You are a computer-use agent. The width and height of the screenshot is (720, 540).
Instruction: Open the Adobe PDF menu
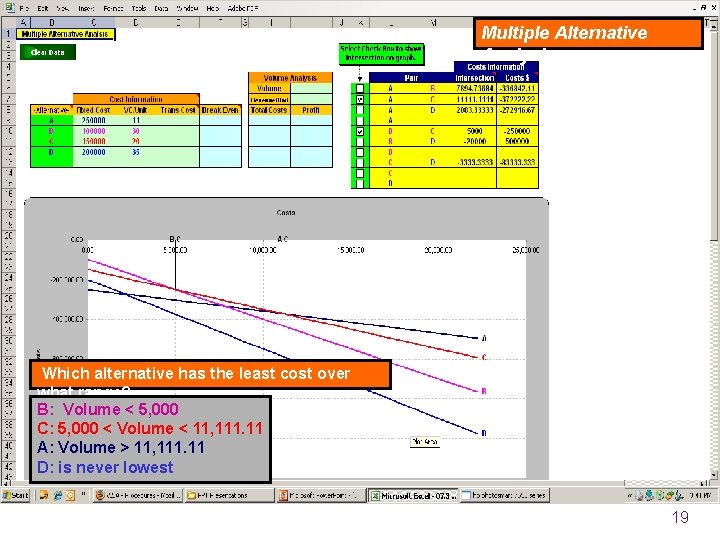tap(243, 8)
